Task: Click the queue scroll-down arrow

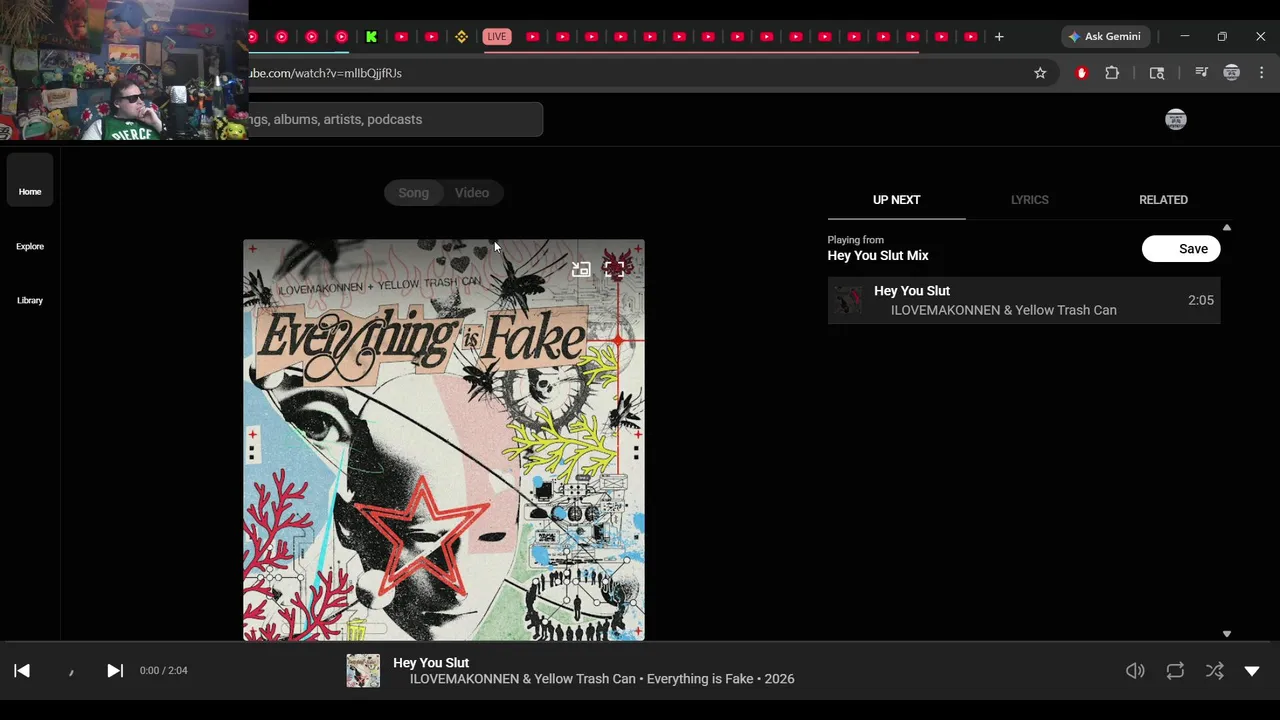Action: click(1227, 634)
